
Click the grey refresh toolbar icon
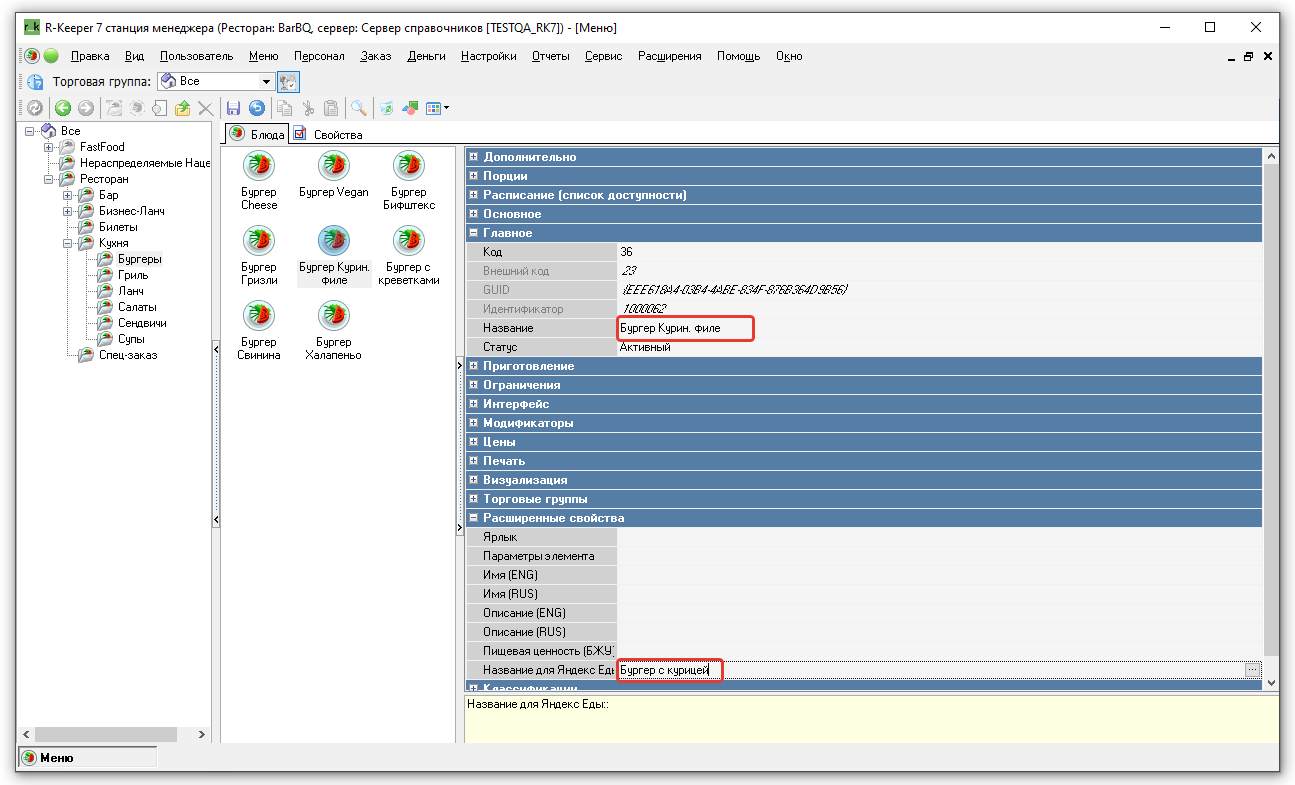coord(35,108)
